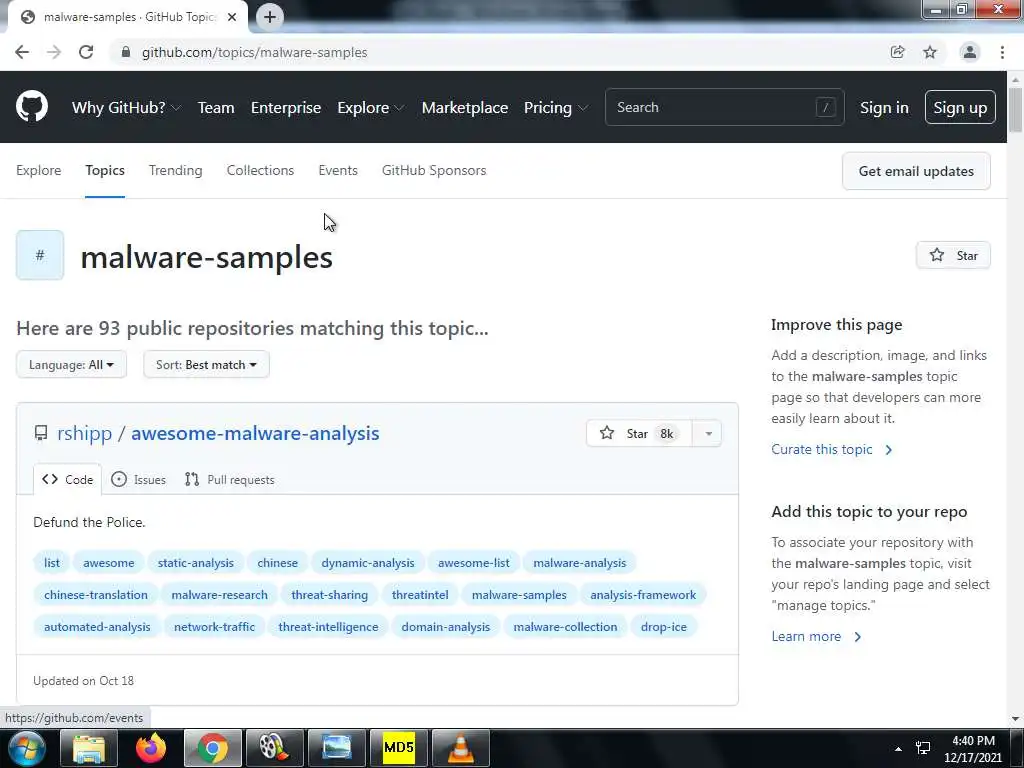
Task: Click the slash shortcut icon in search box
Action: (x=825, y=107)
